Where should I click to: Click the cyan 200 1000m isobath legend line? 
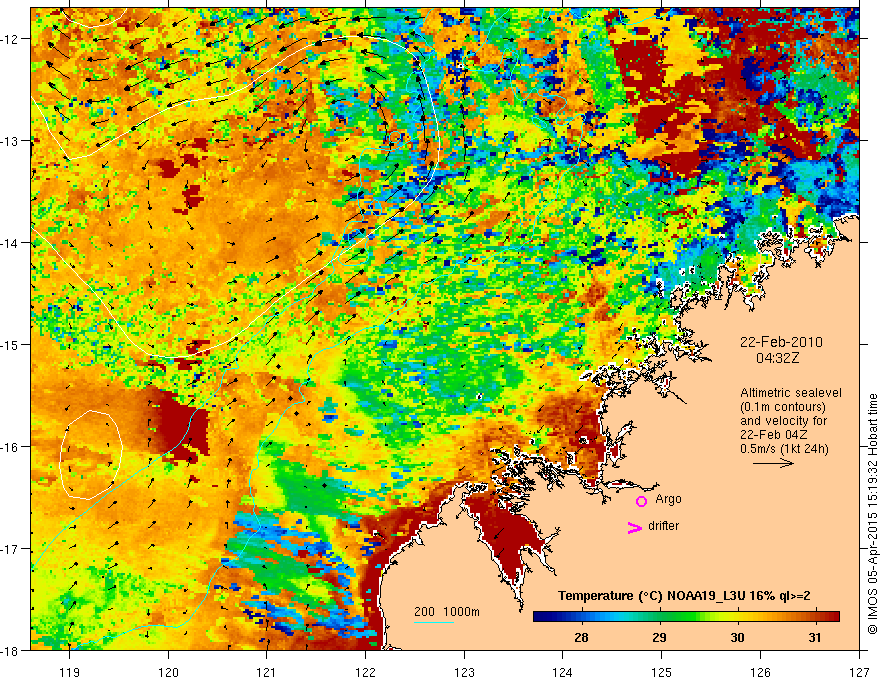pos(434,622)
